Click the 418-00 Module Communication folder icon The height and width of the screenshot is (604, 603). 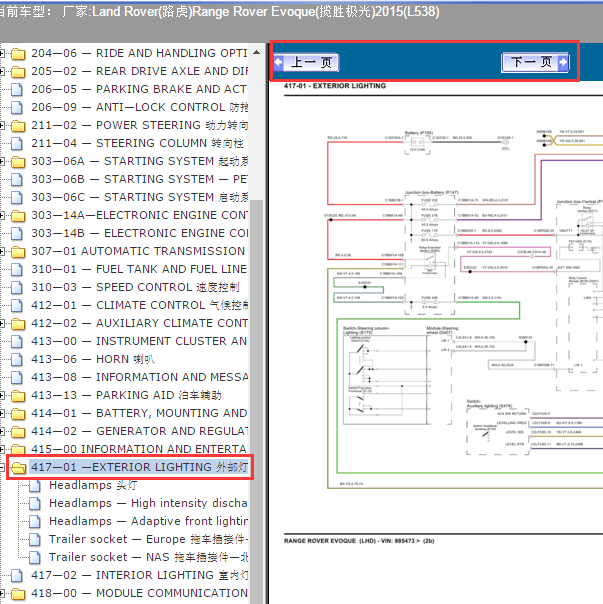[x=18, y=594]
